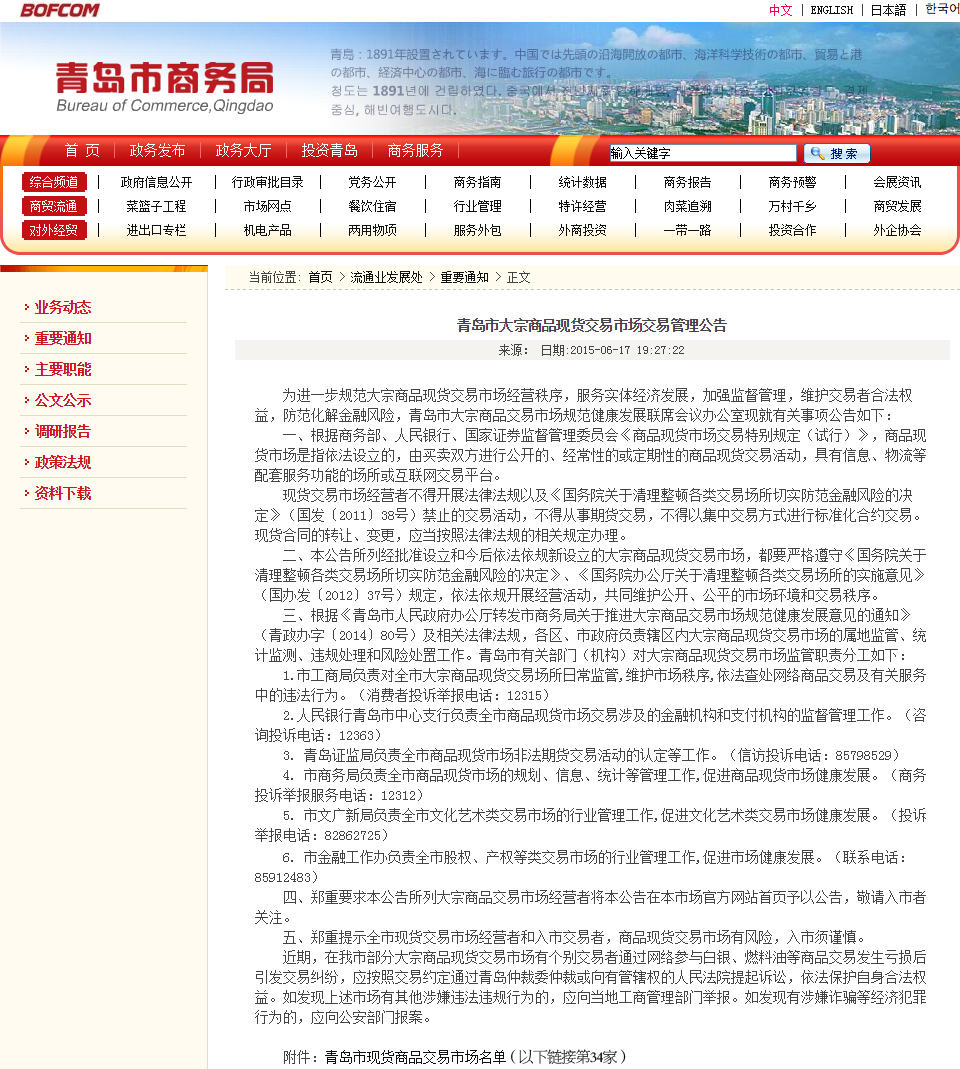Open 机电产品 link

tap(267, 230)
